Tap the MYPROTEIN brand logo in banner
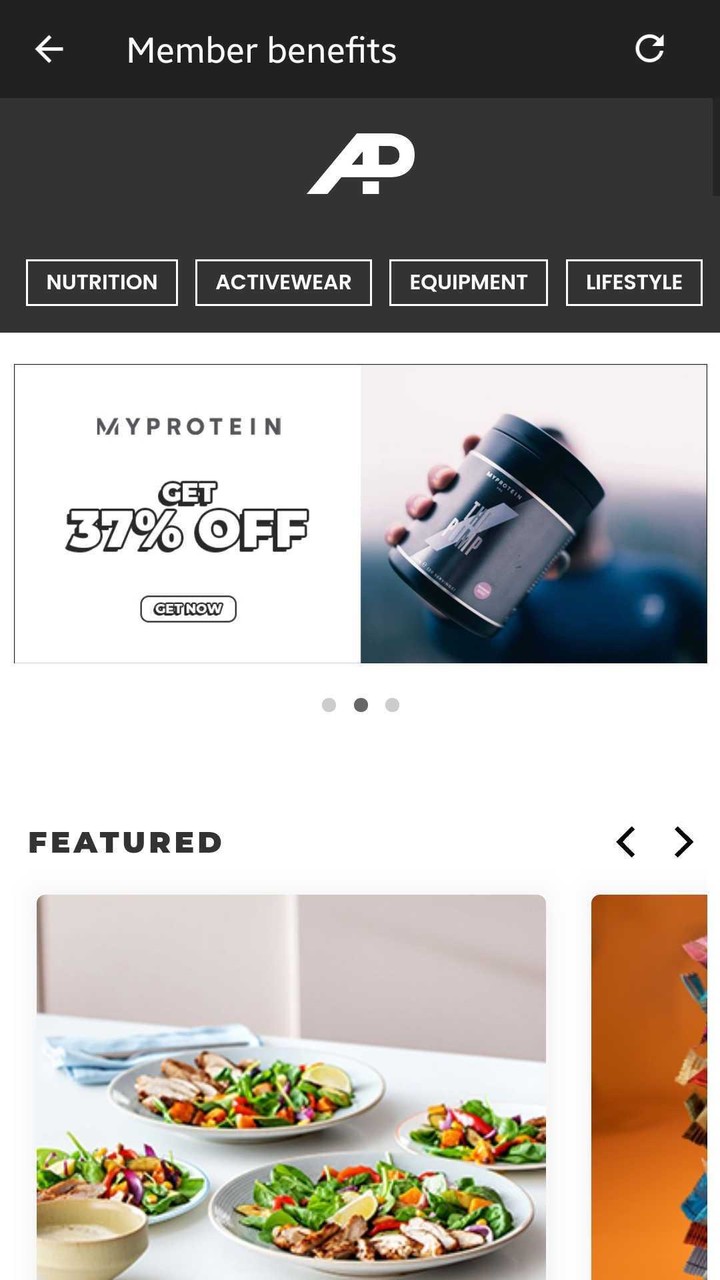Screen dimensions: 720x1280 [188, 426]
